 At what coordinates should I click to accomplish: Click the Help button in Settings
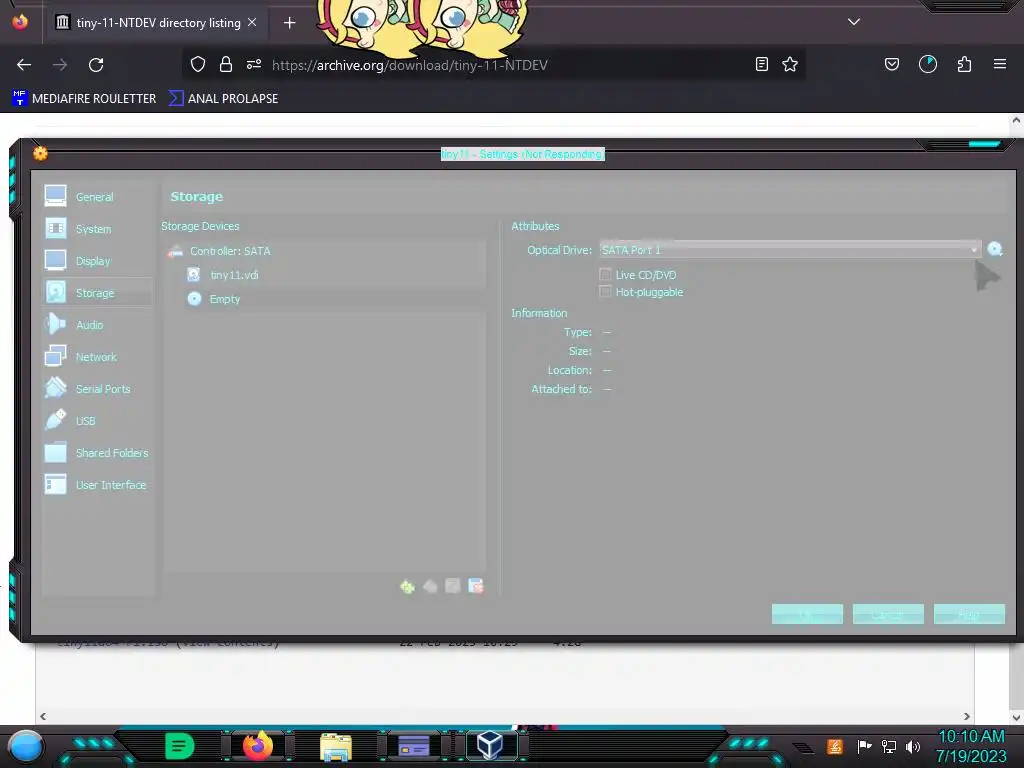pos(969,614)
